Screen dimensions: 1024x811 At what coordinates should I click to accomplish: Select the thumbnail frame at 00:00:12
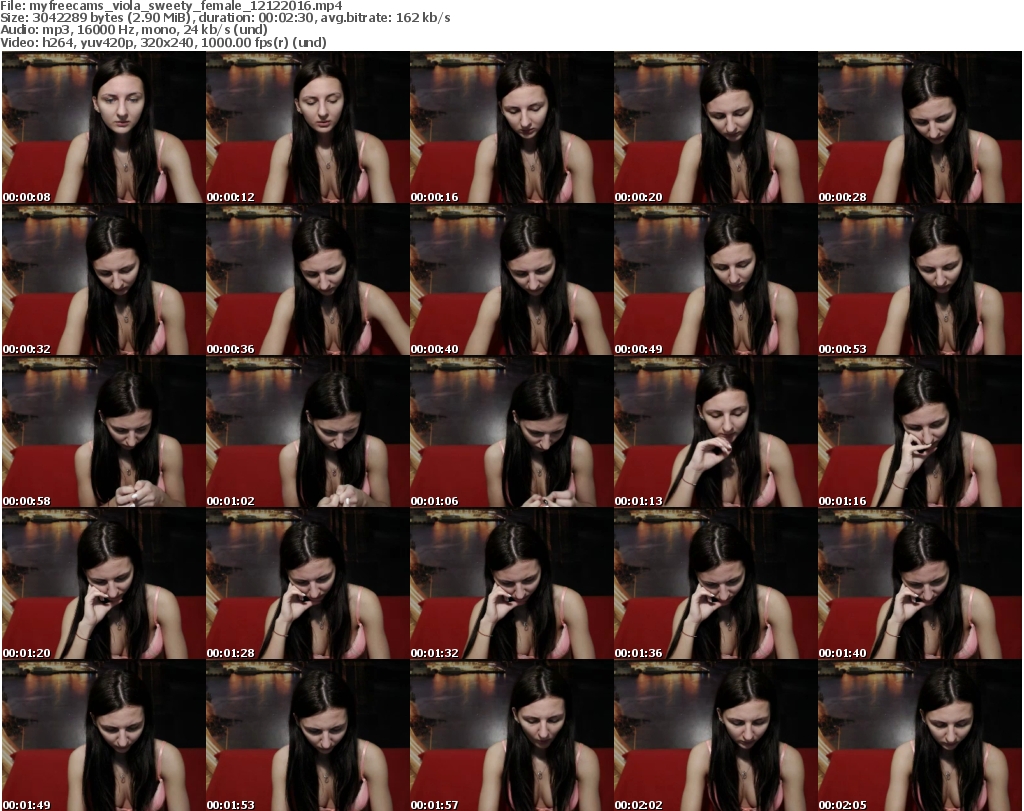[308, 127]
